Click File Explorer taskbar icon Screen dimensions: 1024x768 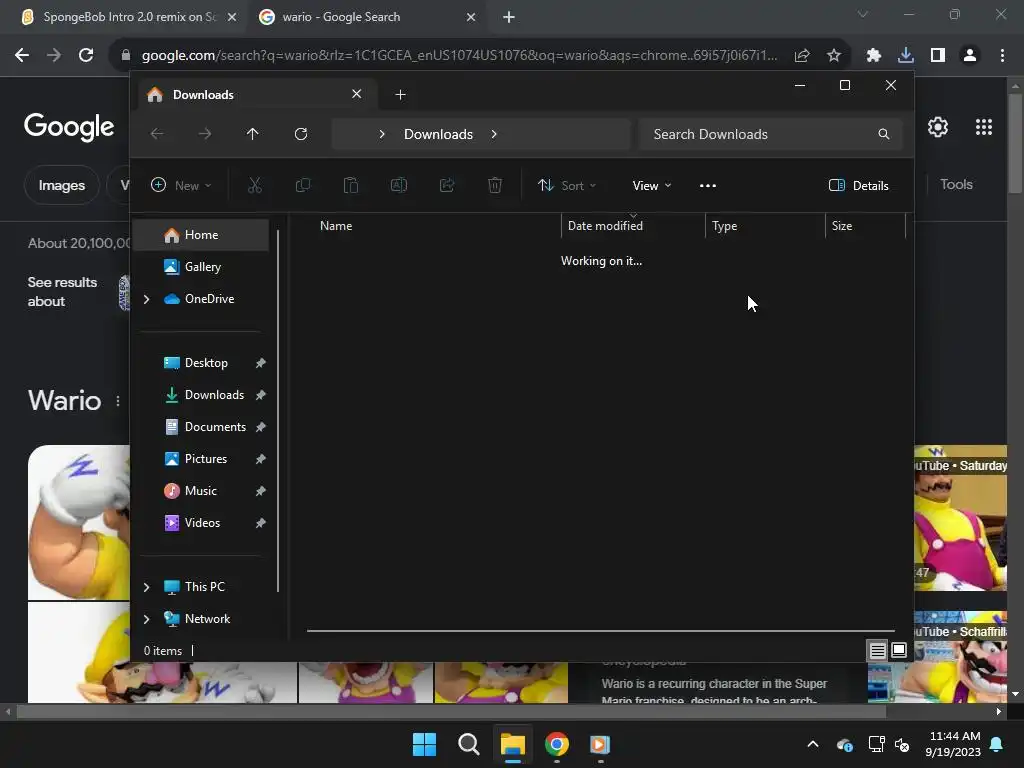pyautogui.click(x=513, y=744)
